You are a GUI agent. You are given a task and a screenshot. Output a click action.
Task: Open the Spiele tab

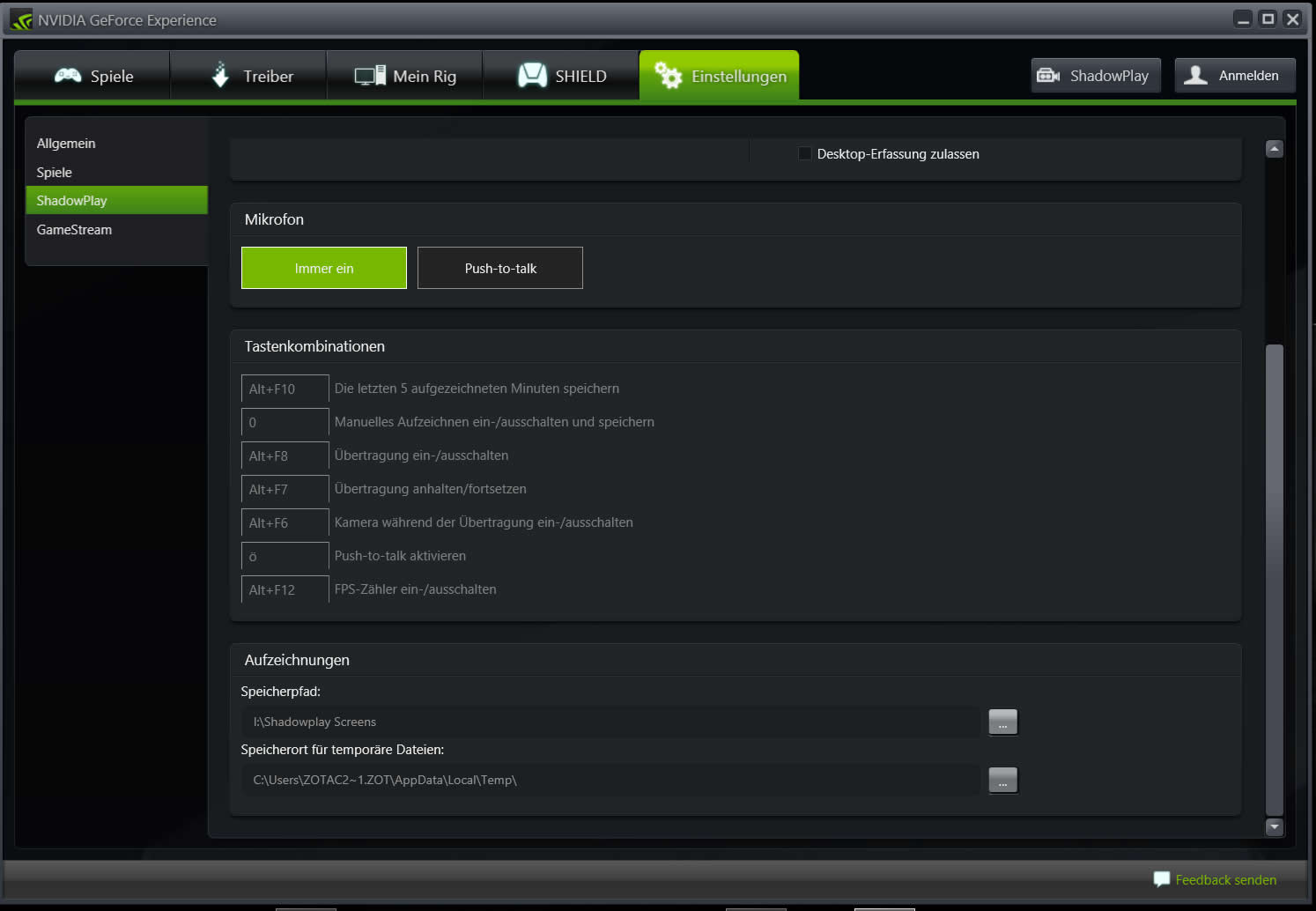point(92,76)
